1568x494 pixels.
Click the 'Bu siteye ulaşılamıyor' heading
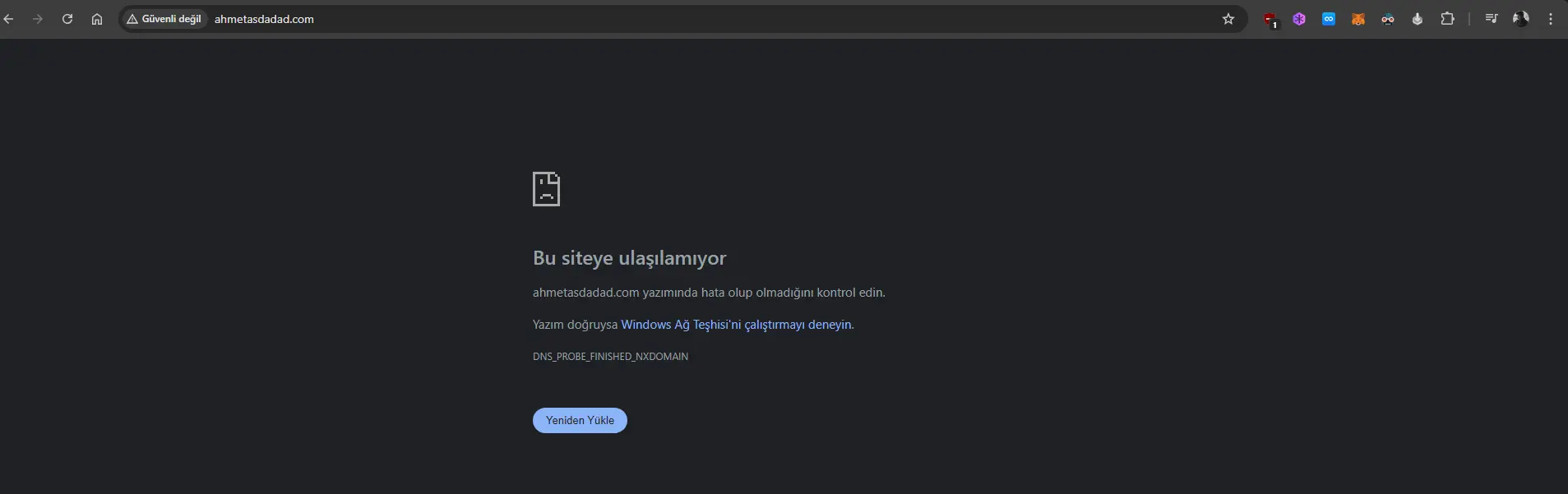tap(630, 258)
